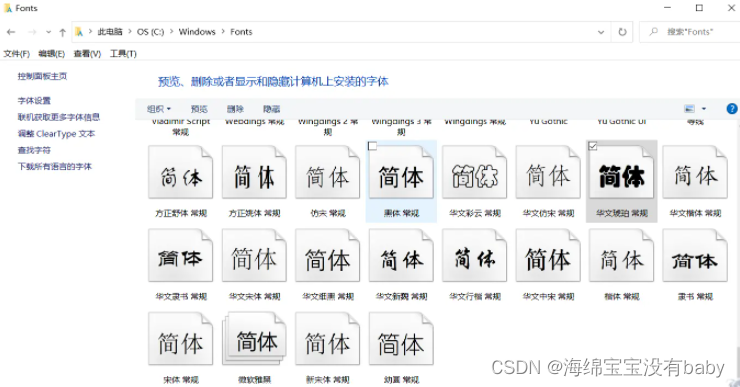Select the 方正舒体 font icon
The height and width of the screenshot is (387, 740).
[x=180, y=172]
